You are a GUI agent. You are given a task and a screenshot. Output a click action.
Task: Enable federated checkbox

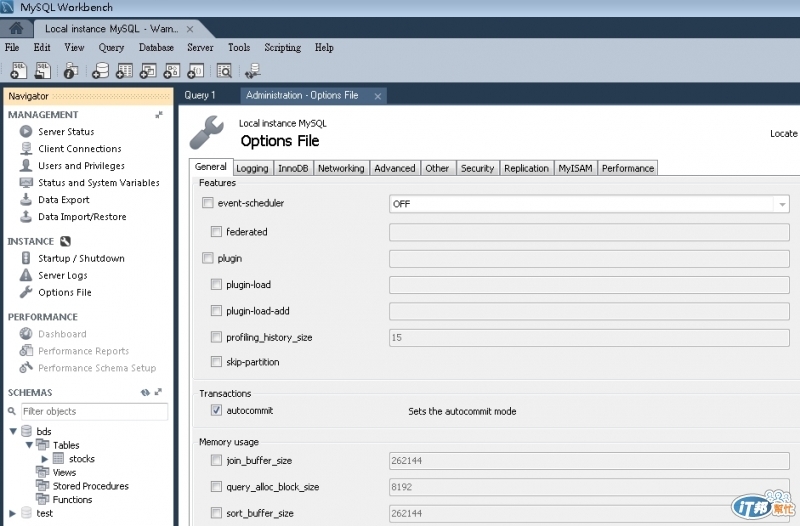tap(216, 231)
